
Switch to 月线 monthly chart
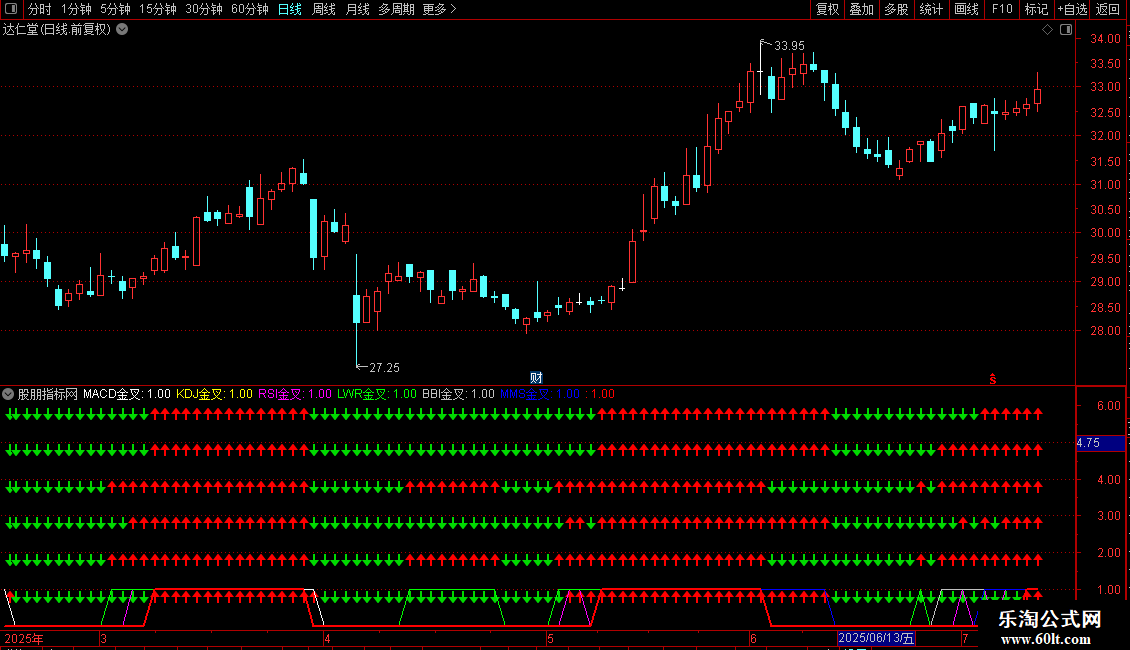click(357, 9)
